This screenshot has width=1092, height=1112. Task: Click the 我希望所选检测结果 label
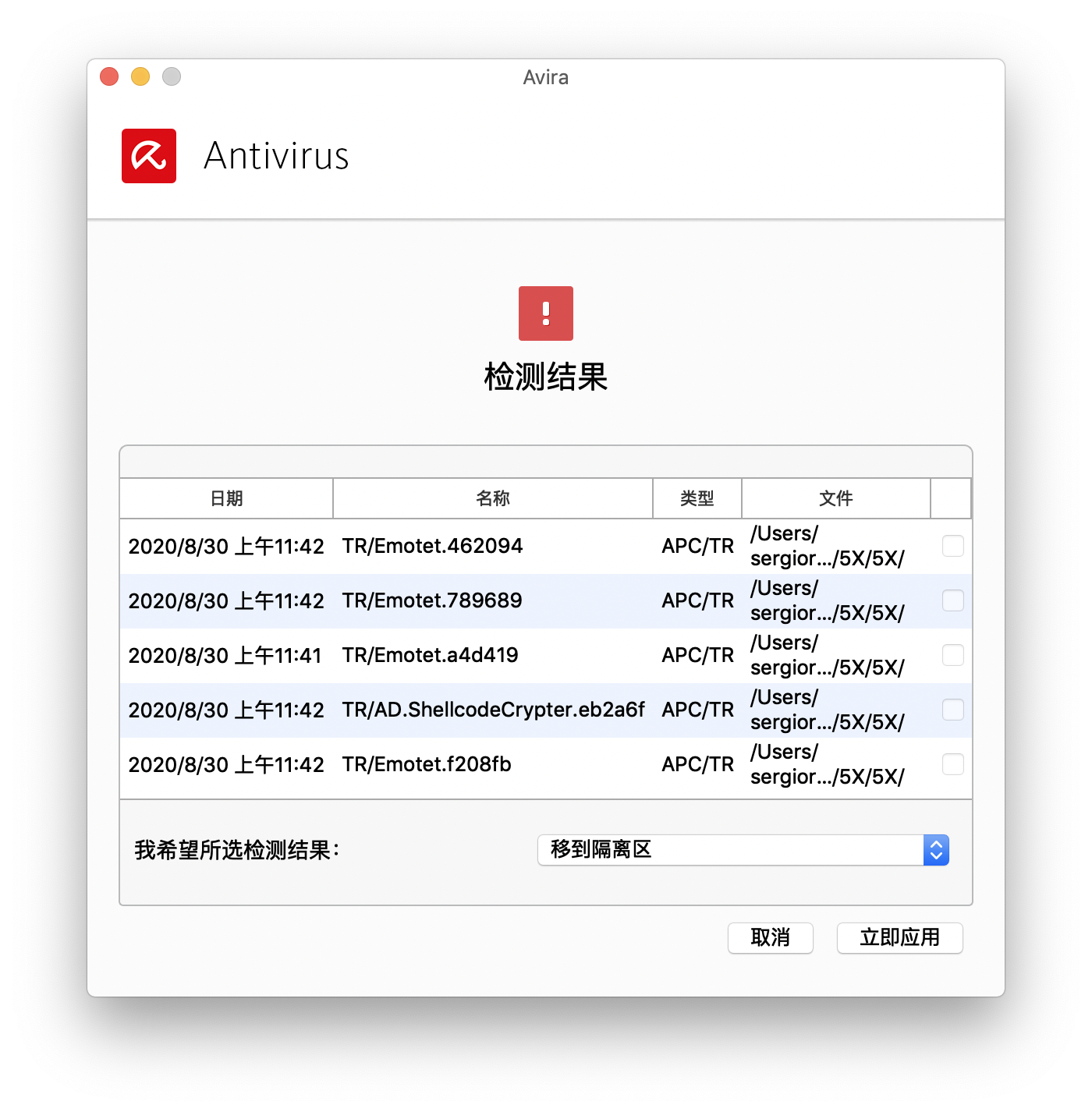point(237,850)
